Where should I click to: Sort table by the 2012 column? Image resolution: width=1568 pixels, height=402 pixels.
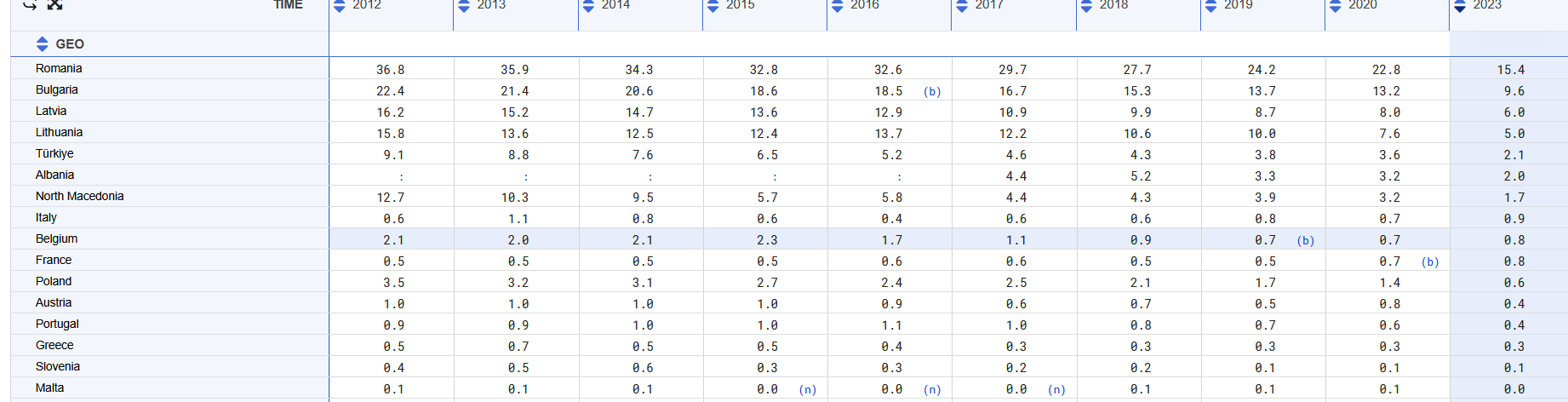click(340, 6)
